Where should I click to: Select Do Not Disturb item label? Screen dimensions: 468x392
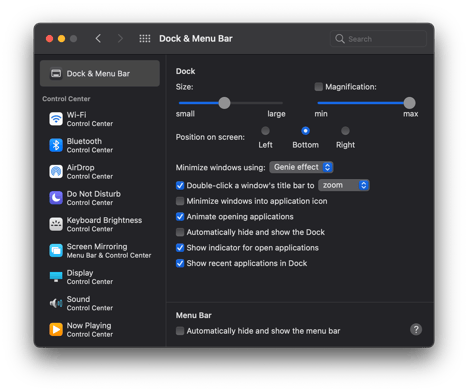click(94, 194)
